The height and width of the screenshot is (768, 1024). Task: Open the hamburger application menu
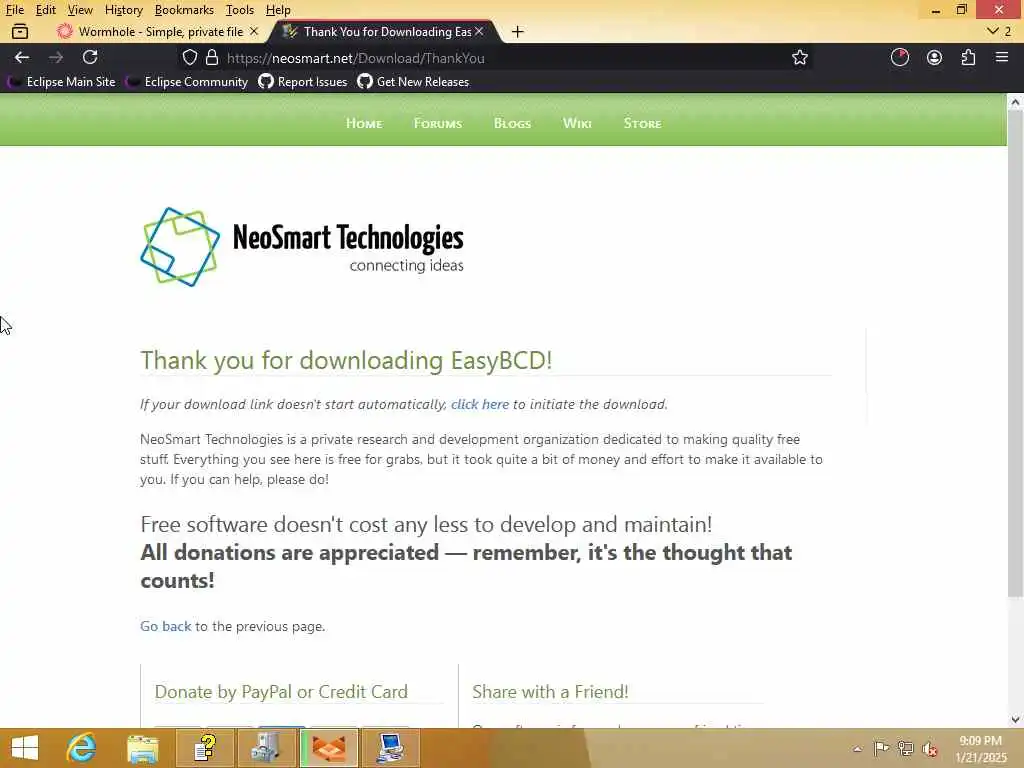[x=1002, y=57]
